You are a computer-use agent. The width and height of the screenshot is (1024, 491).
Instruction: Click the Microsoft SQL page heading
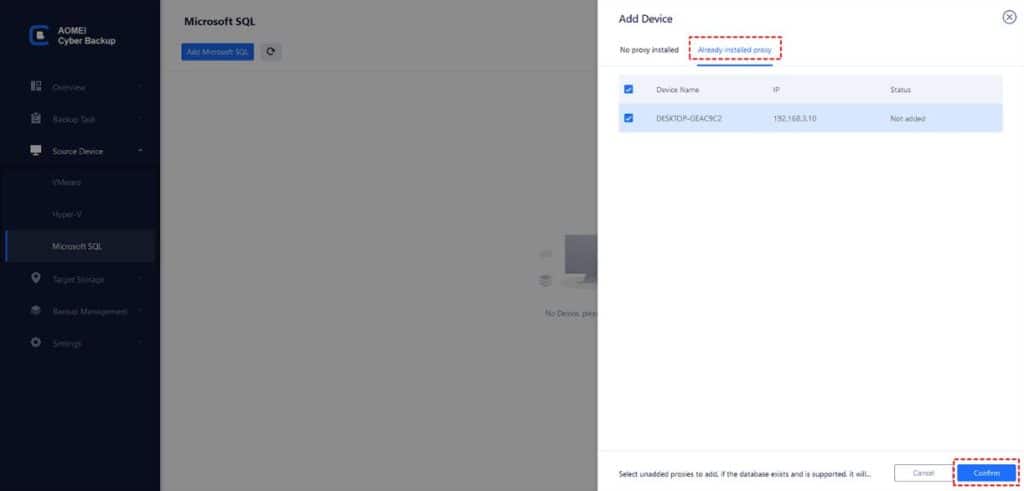pos(219,22)
